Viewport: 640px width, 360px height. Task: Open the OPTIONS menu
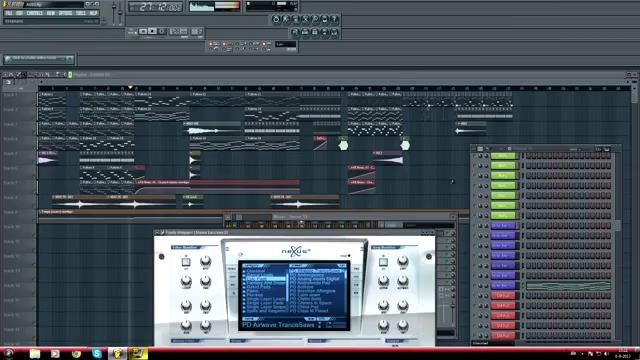[x=65, y=13]
